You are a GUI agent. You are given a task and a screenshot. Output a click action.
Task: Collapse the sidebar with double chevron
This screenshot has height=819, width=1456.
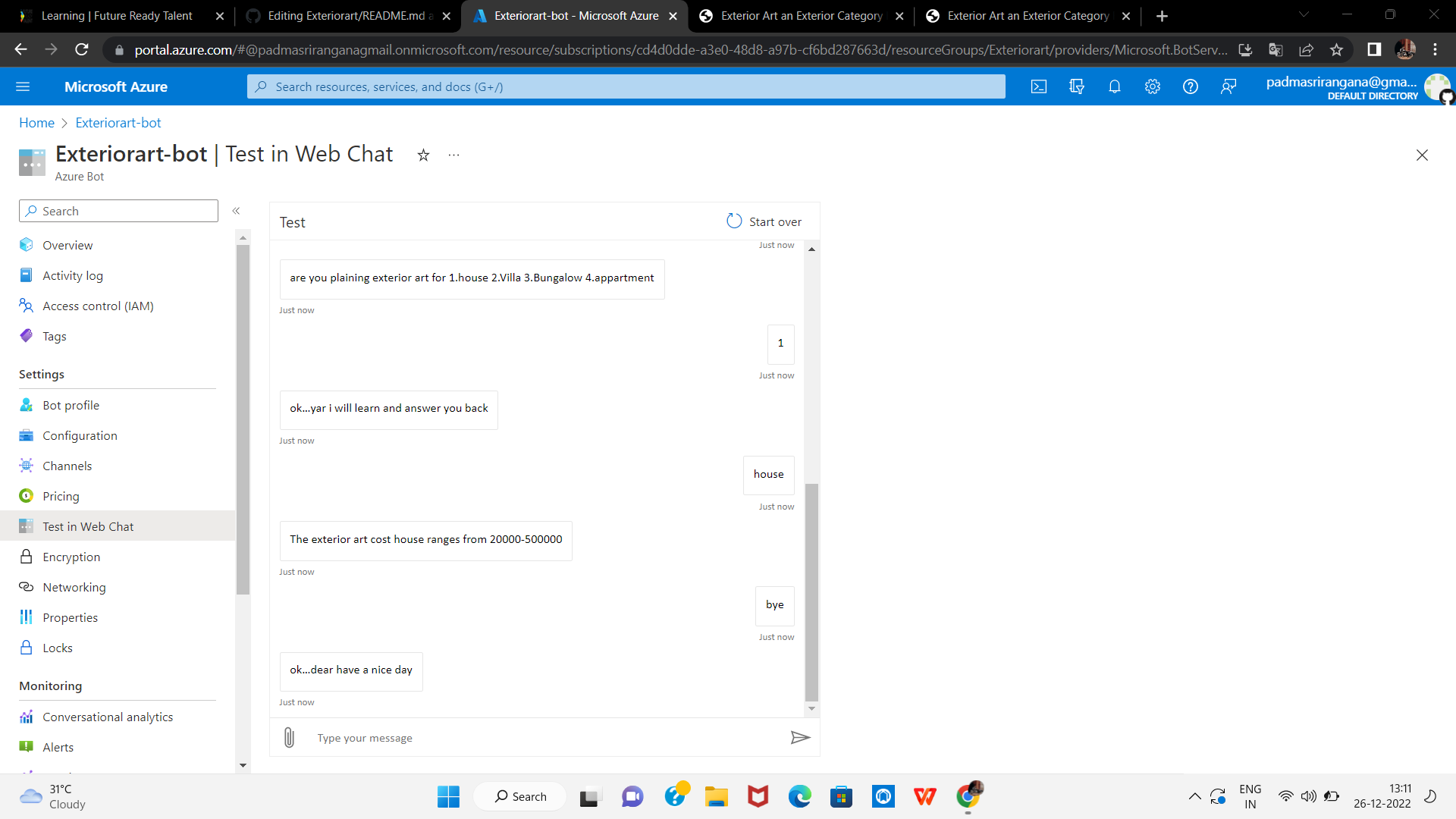[236, 211]
